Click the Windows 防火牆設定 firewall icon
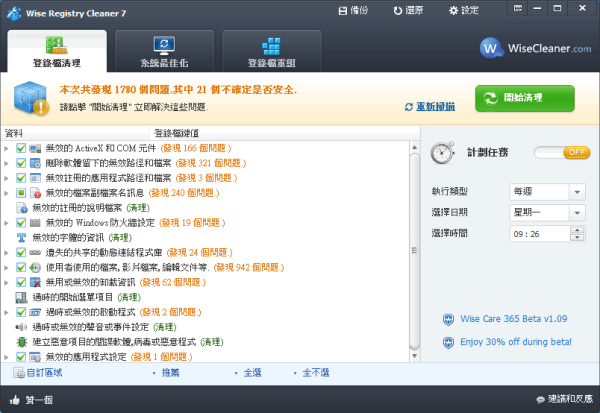 coord(35,223)
